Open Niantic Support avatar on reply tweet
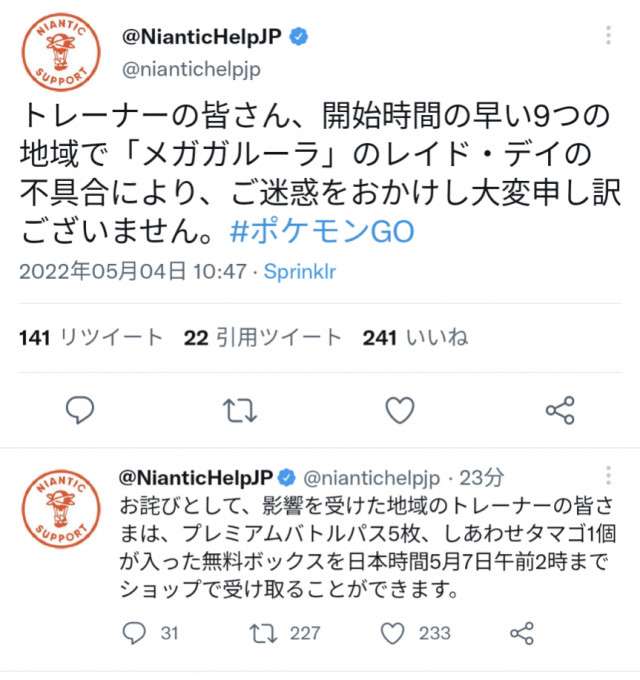Screen dimensions: 640x680 (x=61, y=510)
